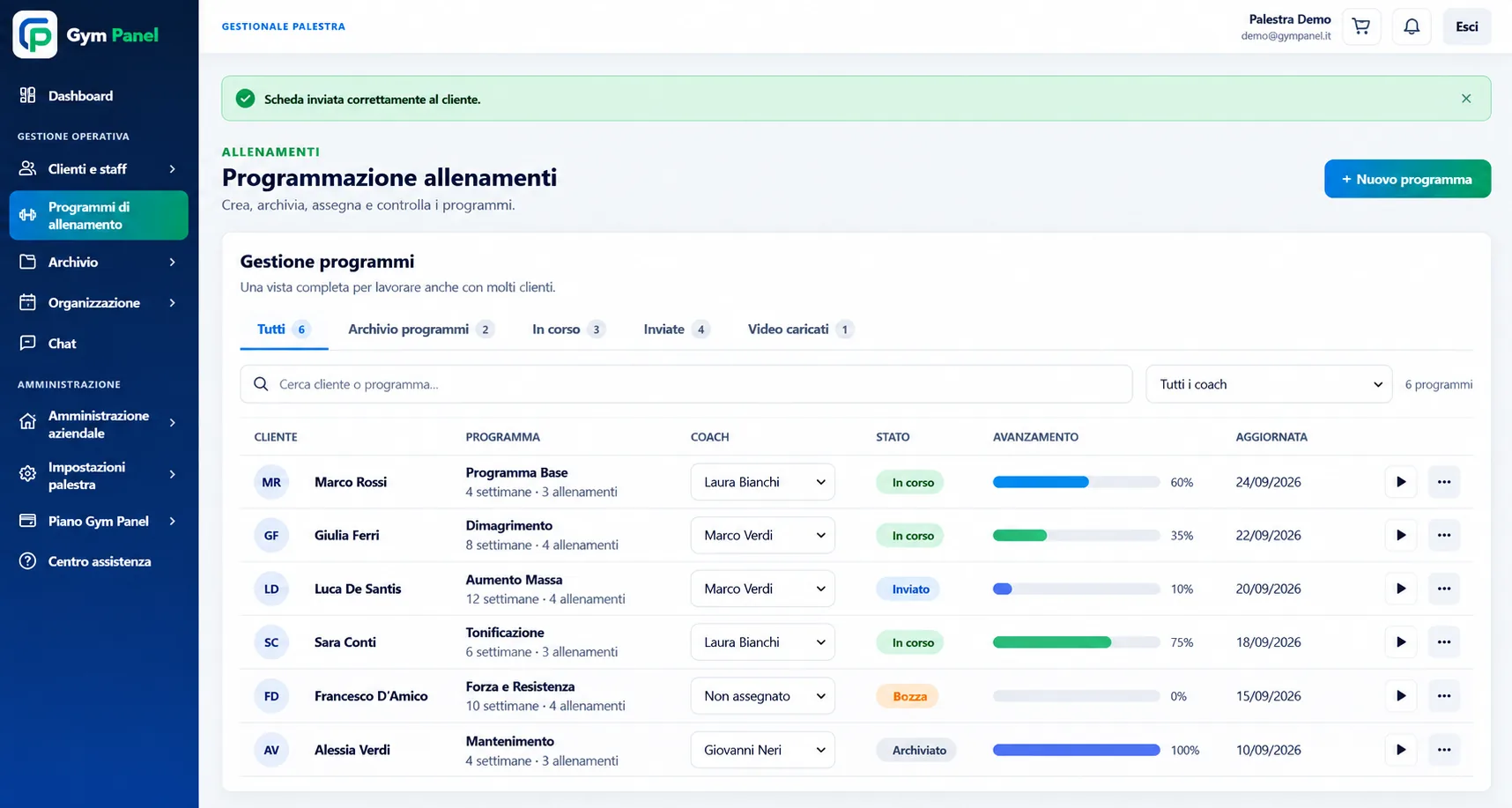1512x808 pixels.
Task: Show the Inviate tab
Action: (x=676, y=329)
